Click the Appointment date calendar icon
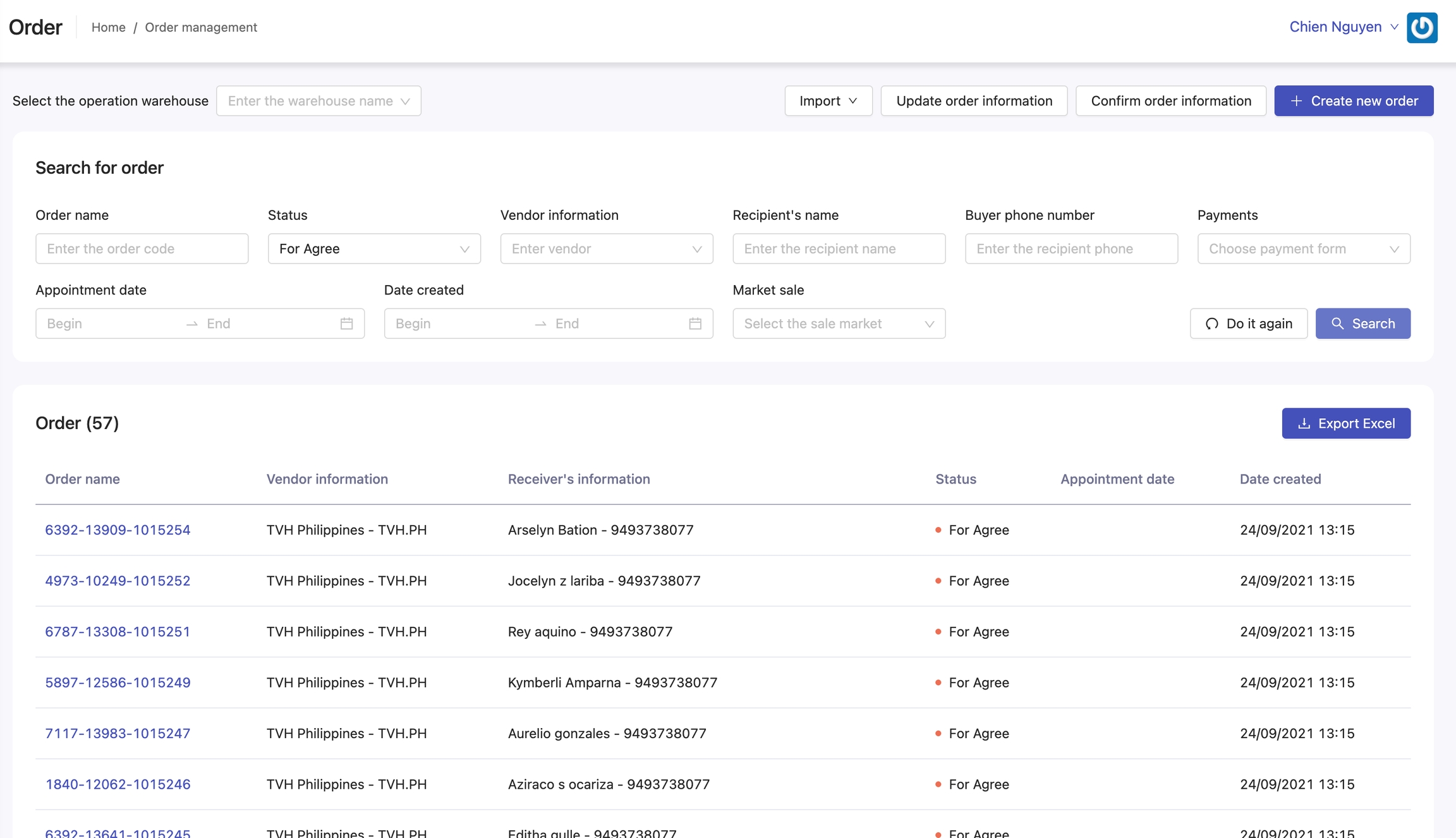The image size is (1456, 838). (346, 324)
